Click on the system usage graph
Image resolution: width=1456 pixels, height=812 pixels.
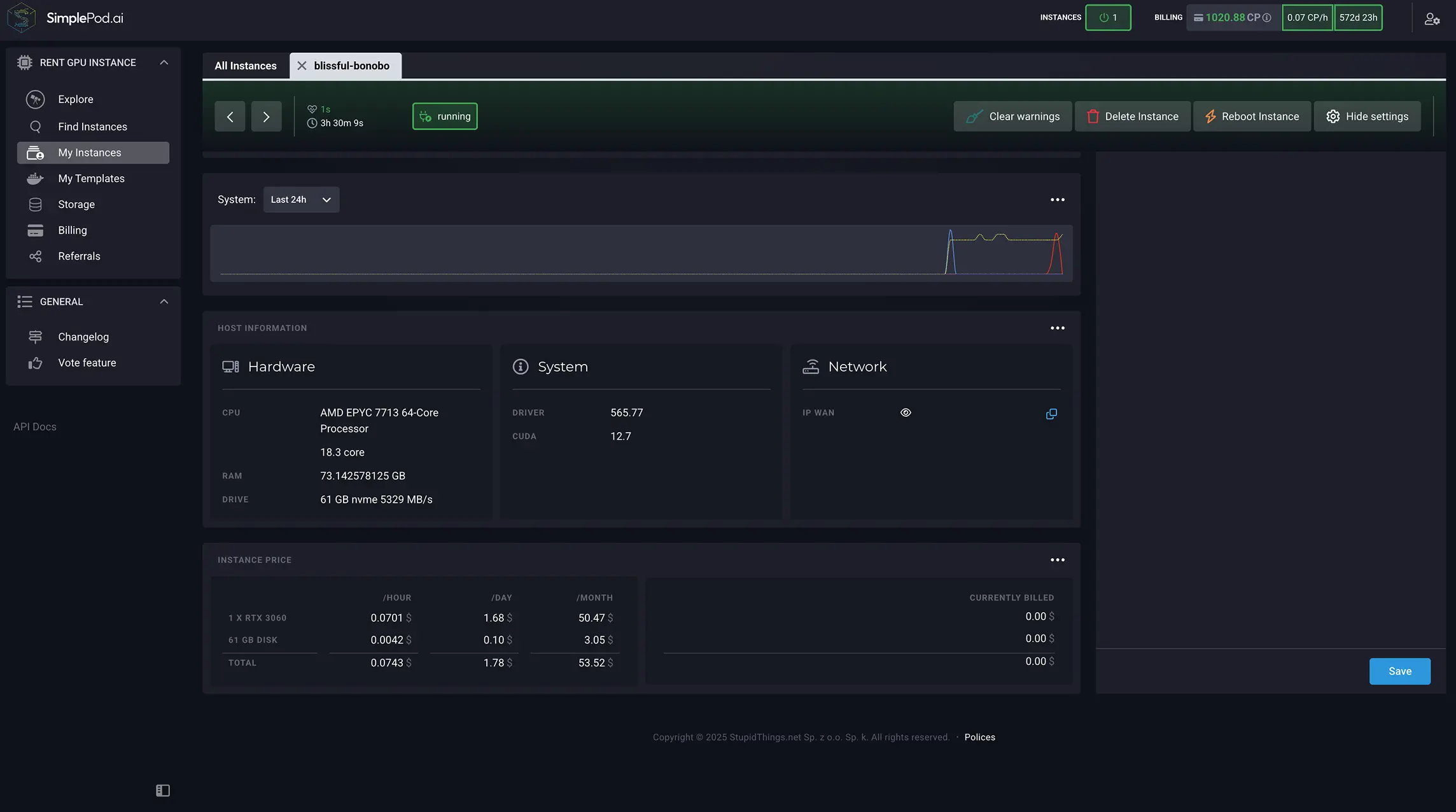641,253
